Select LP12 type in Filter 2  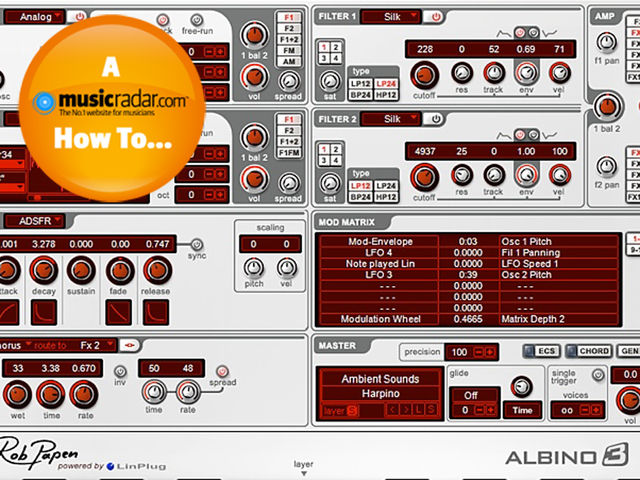(x=361, y=186)
